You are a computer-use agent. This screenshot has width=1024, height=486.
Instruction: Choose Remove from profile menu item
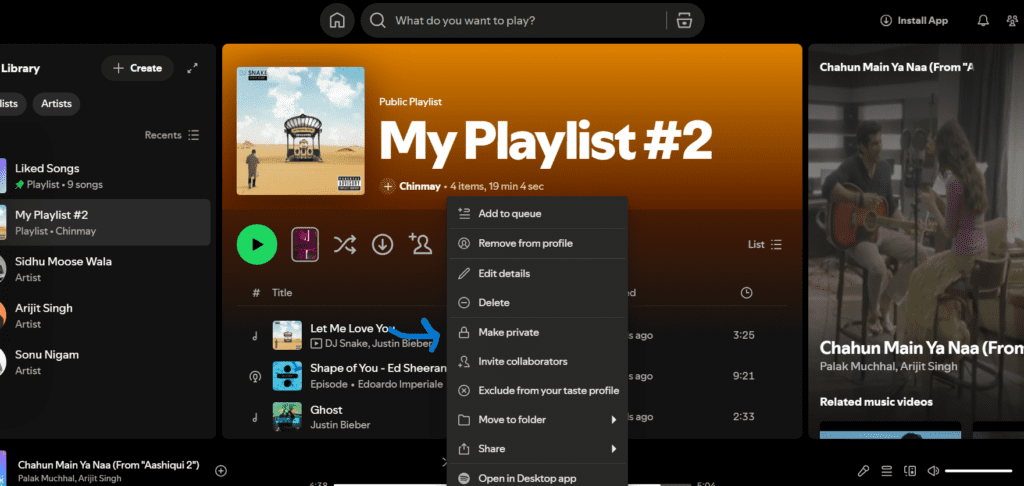click(537, 244)
